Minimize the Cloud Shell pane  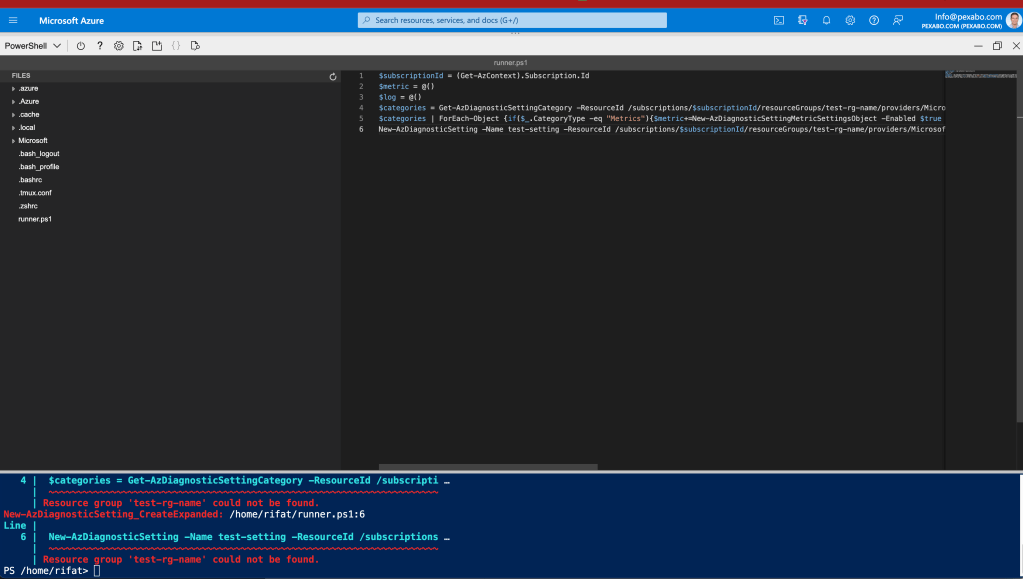978,46
